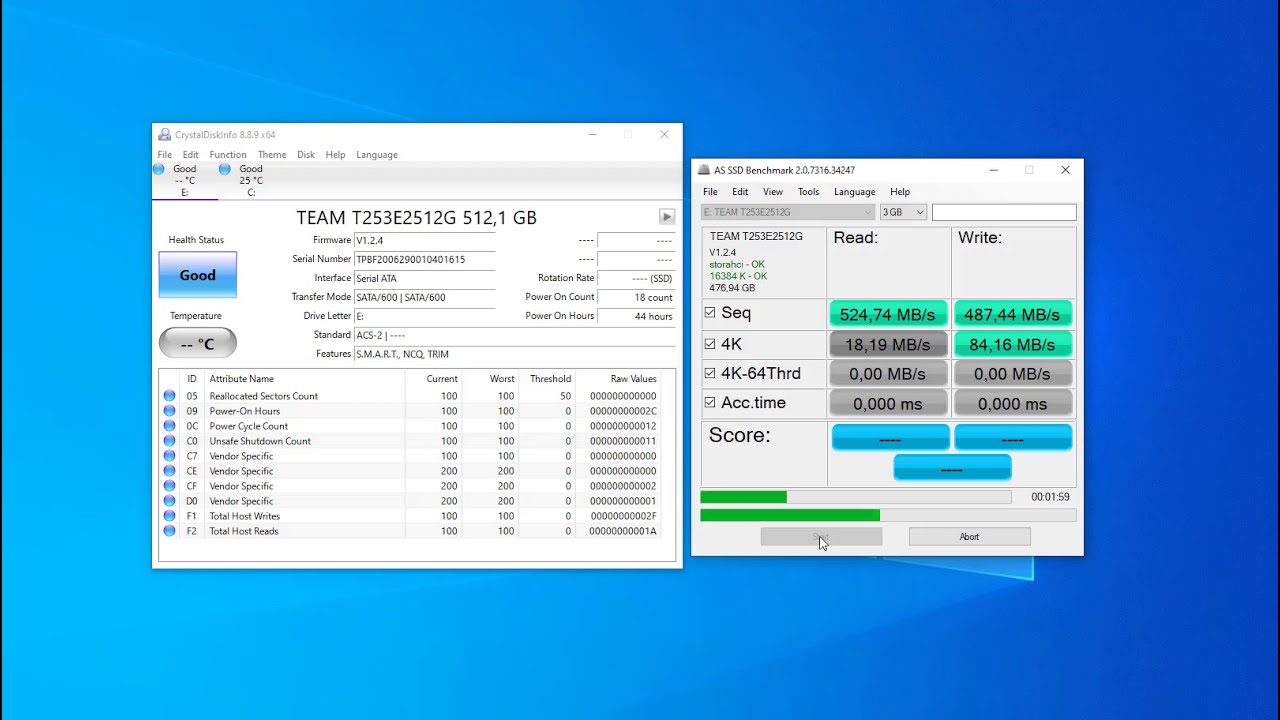Viewport: 1280px width, 720px height.
Task: Open Help menu in AS SSD Benchmark
Action: tap(900, 192)
